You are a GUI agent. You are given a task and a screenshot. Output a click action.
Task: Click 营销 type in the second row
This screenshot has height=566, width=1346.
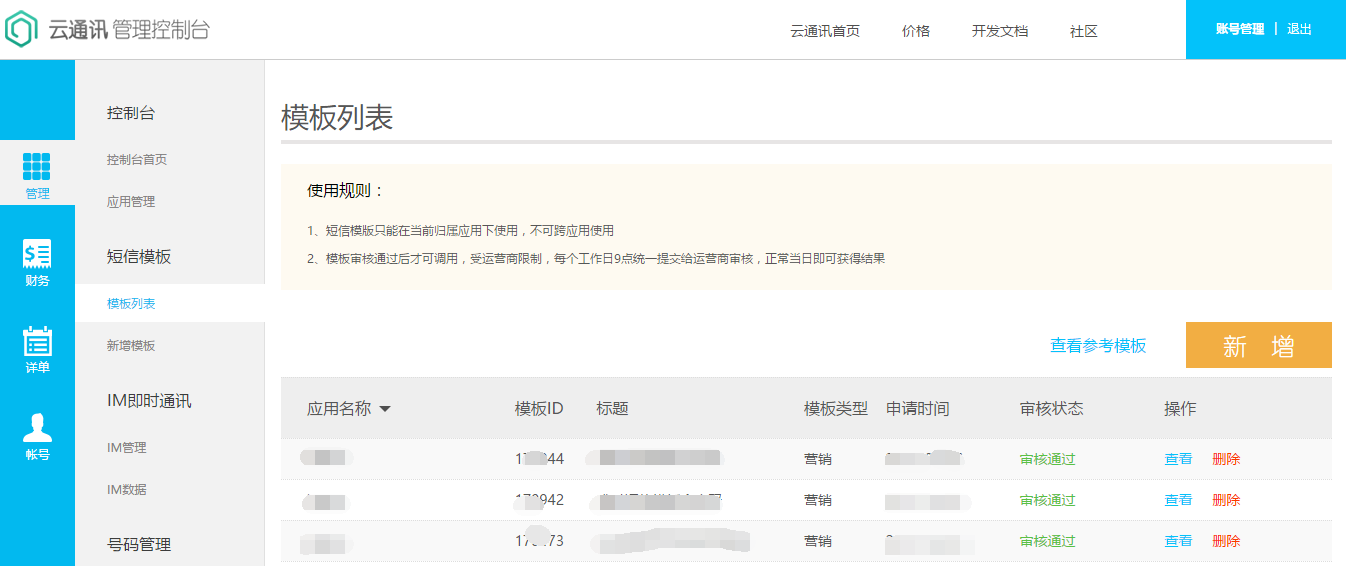coord(818,500)
